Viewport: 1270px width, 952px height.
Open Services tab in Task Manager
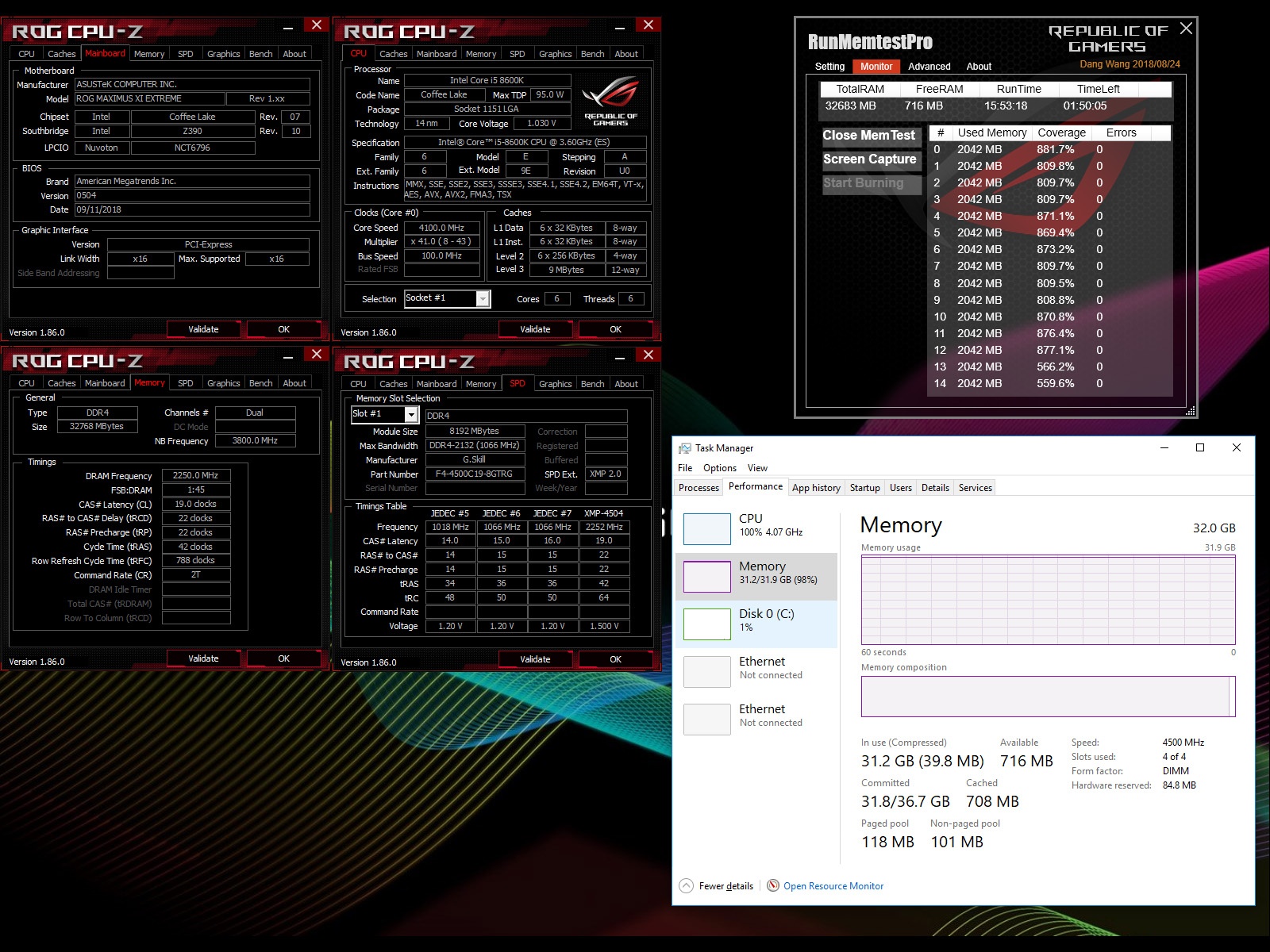click(975, 488)
